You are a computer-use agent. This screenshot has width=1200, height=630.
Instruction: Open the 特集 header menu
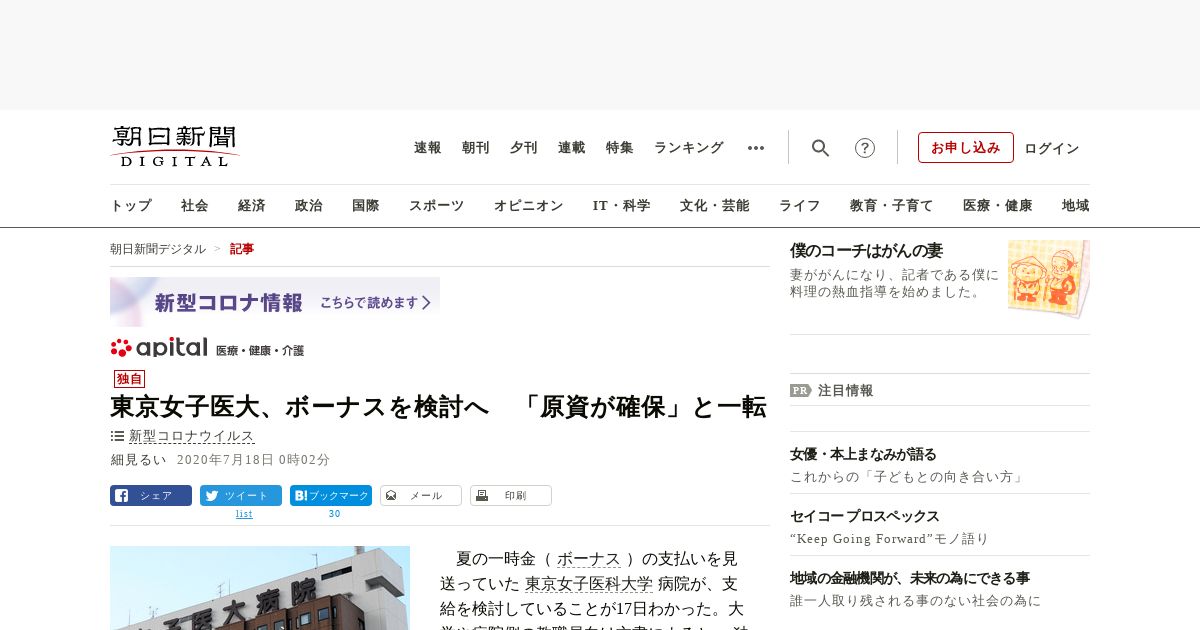(x=620, y=148)
